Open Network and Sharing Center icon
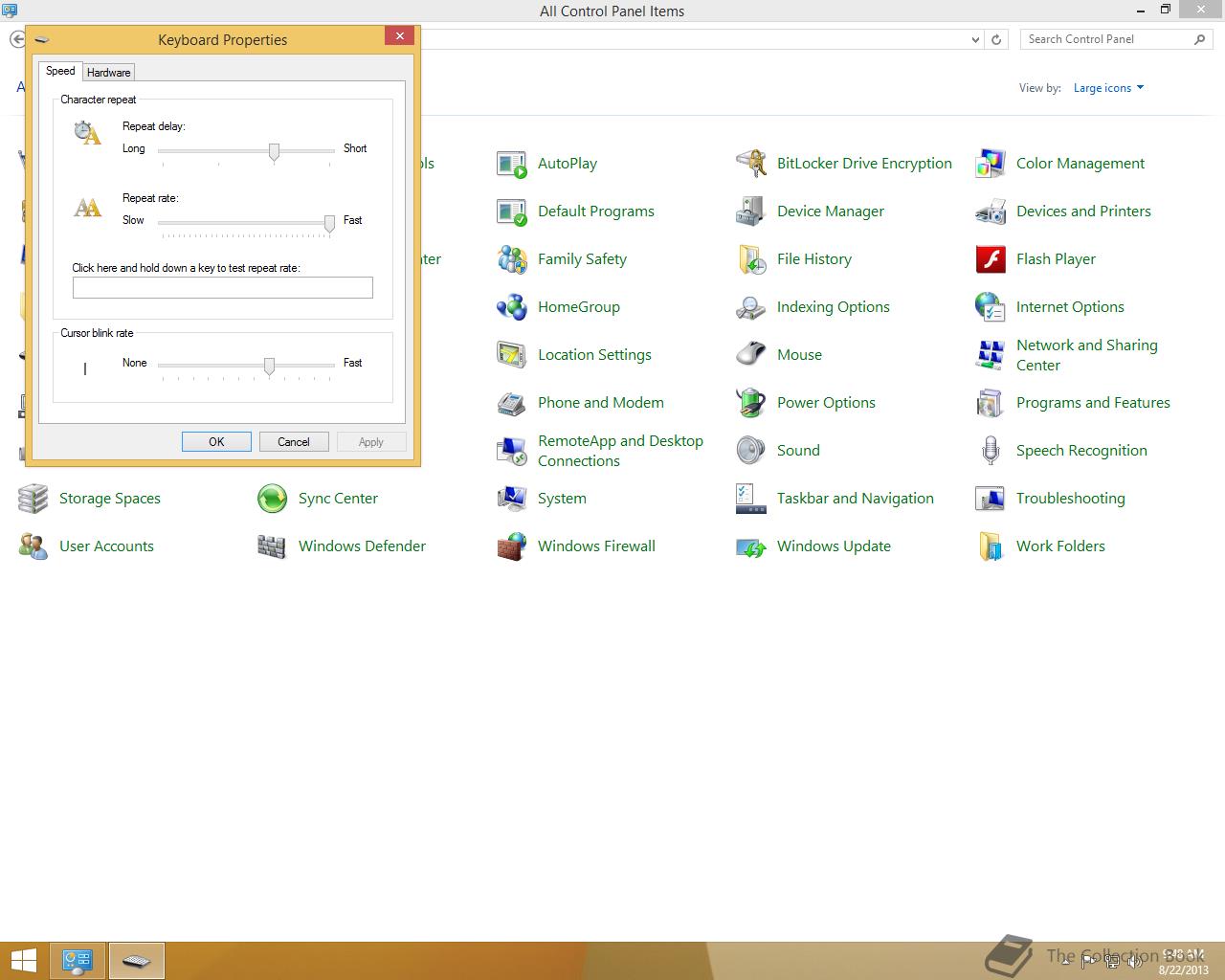 pyautogui.click(x=991, y=355)
